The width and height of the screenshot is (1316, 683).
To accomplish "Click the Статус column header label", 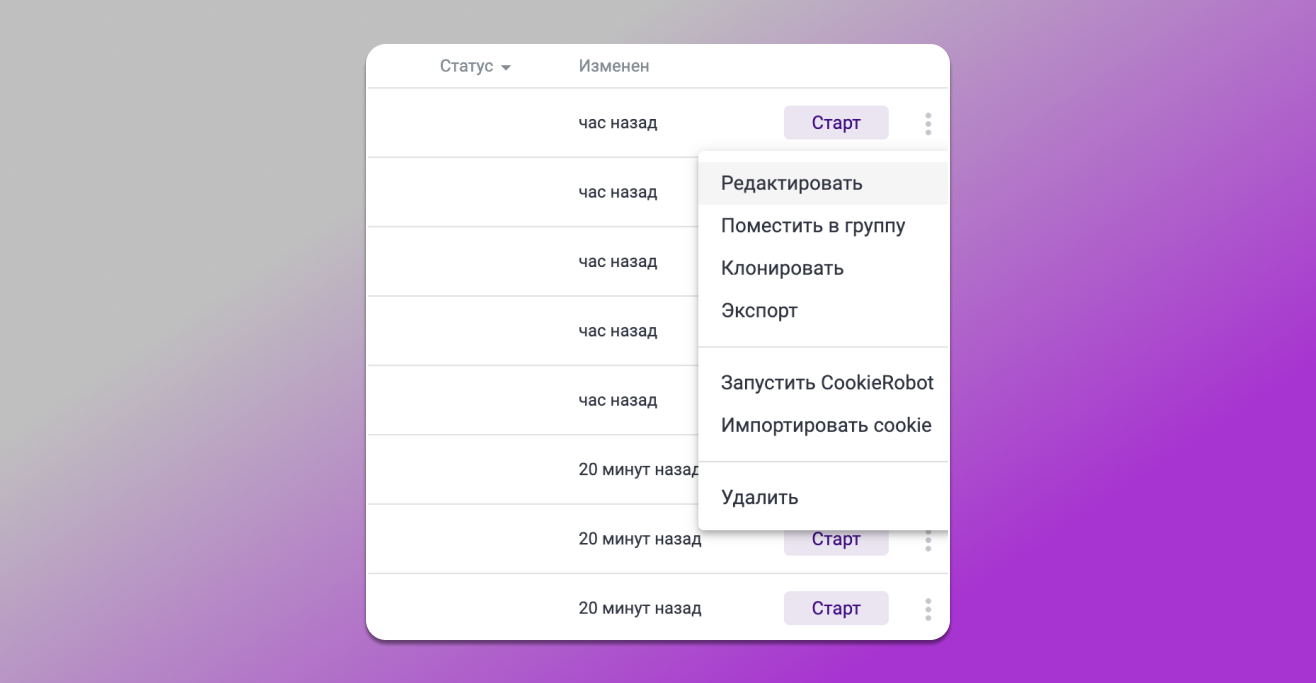I will click(x=466, y=67).
